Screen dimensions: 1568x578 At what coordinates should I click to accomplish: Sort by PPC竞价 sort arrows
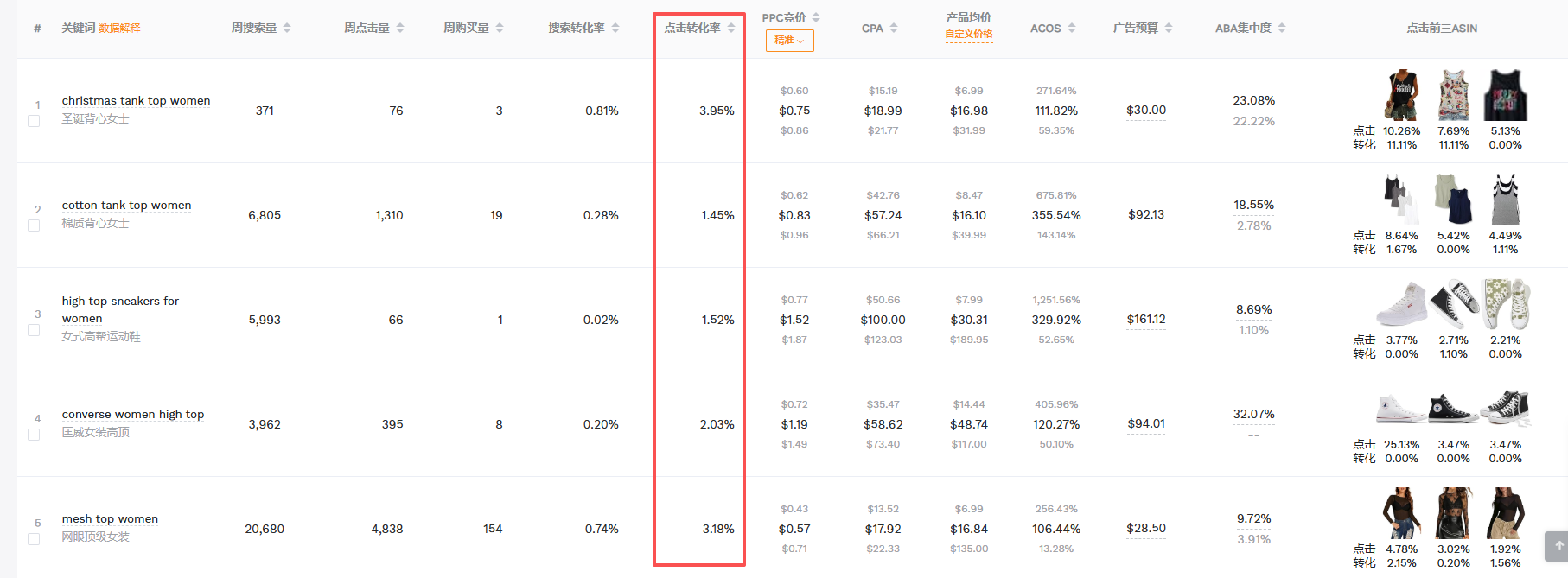tap(816, 17)
